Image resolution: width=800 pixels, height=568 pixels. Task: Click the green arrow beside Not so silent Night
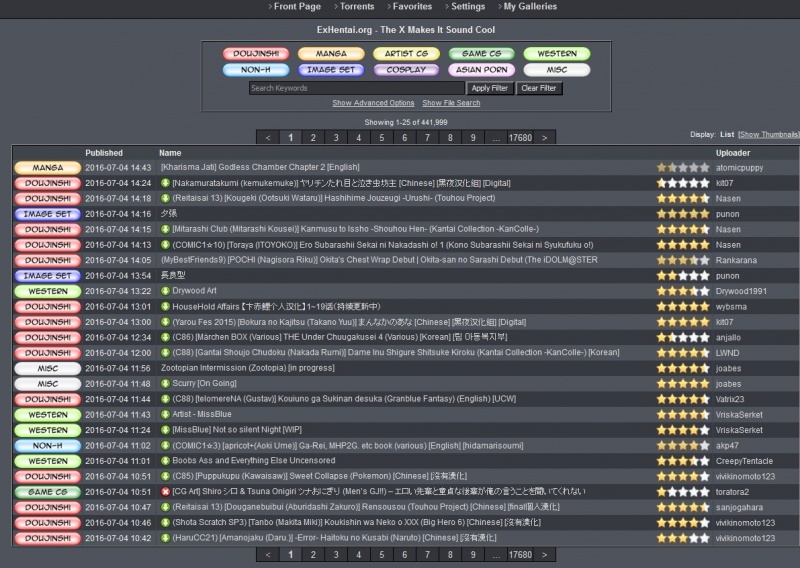click(x=165, y=430)
